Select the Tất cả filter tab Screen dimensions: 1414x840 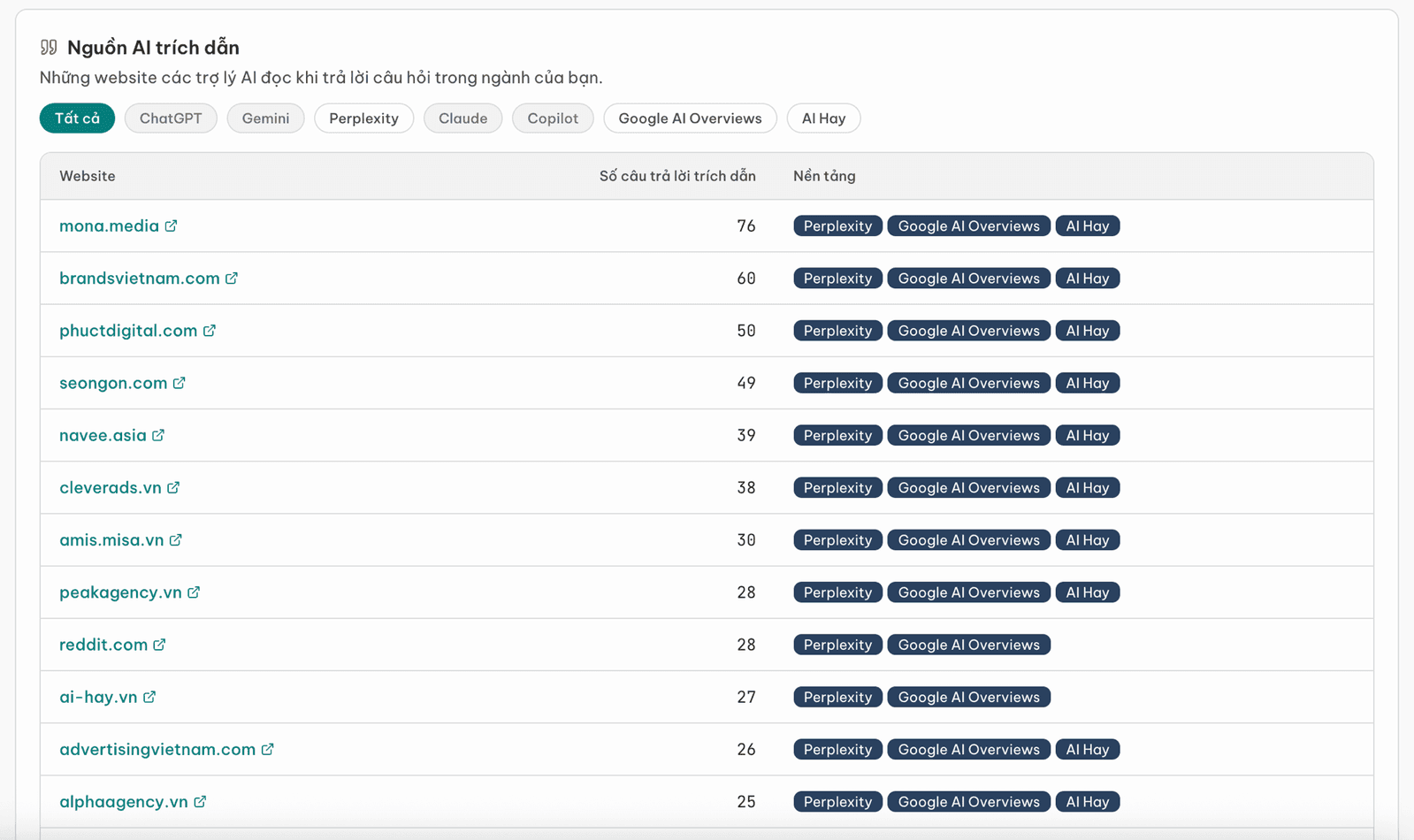click(x=77, y=118)
